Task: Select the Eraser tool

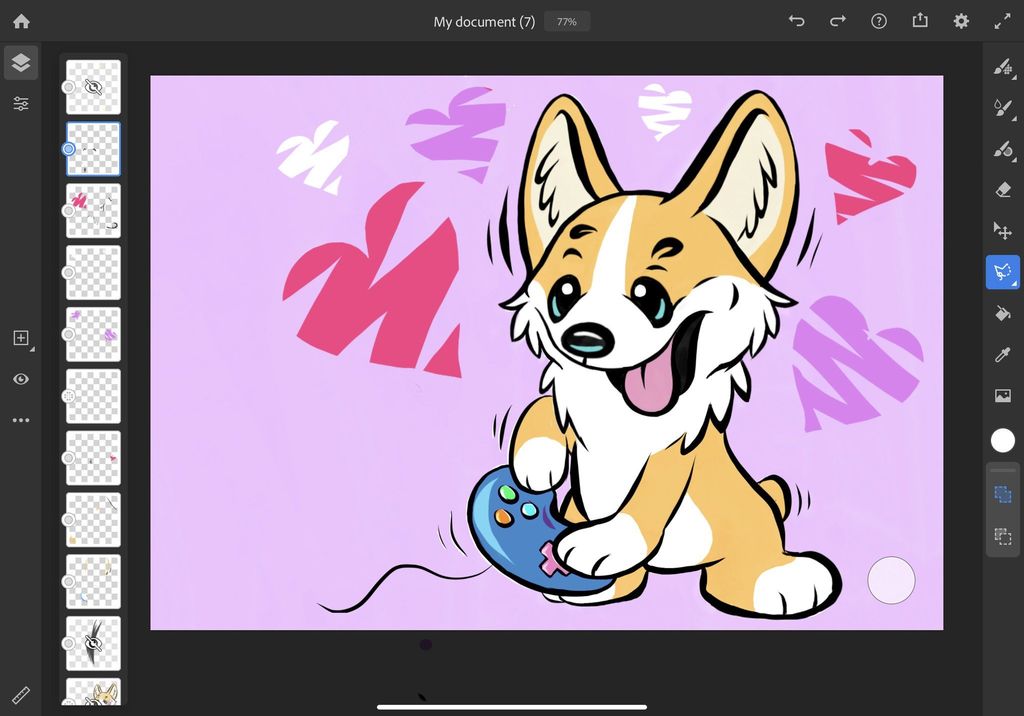Action: point(1003,190)
